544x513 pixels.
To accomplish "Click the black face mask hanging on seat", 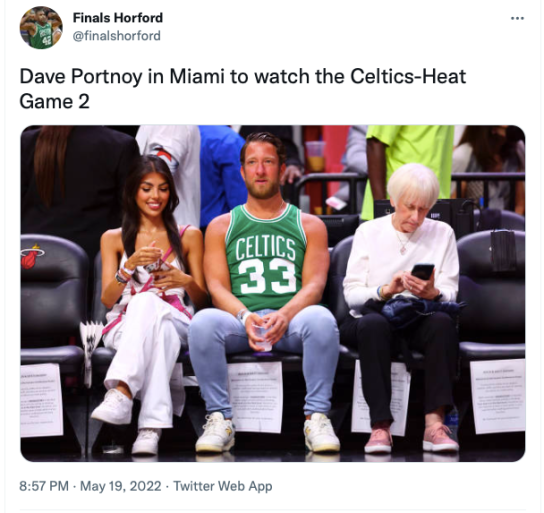I will point(503,250).
